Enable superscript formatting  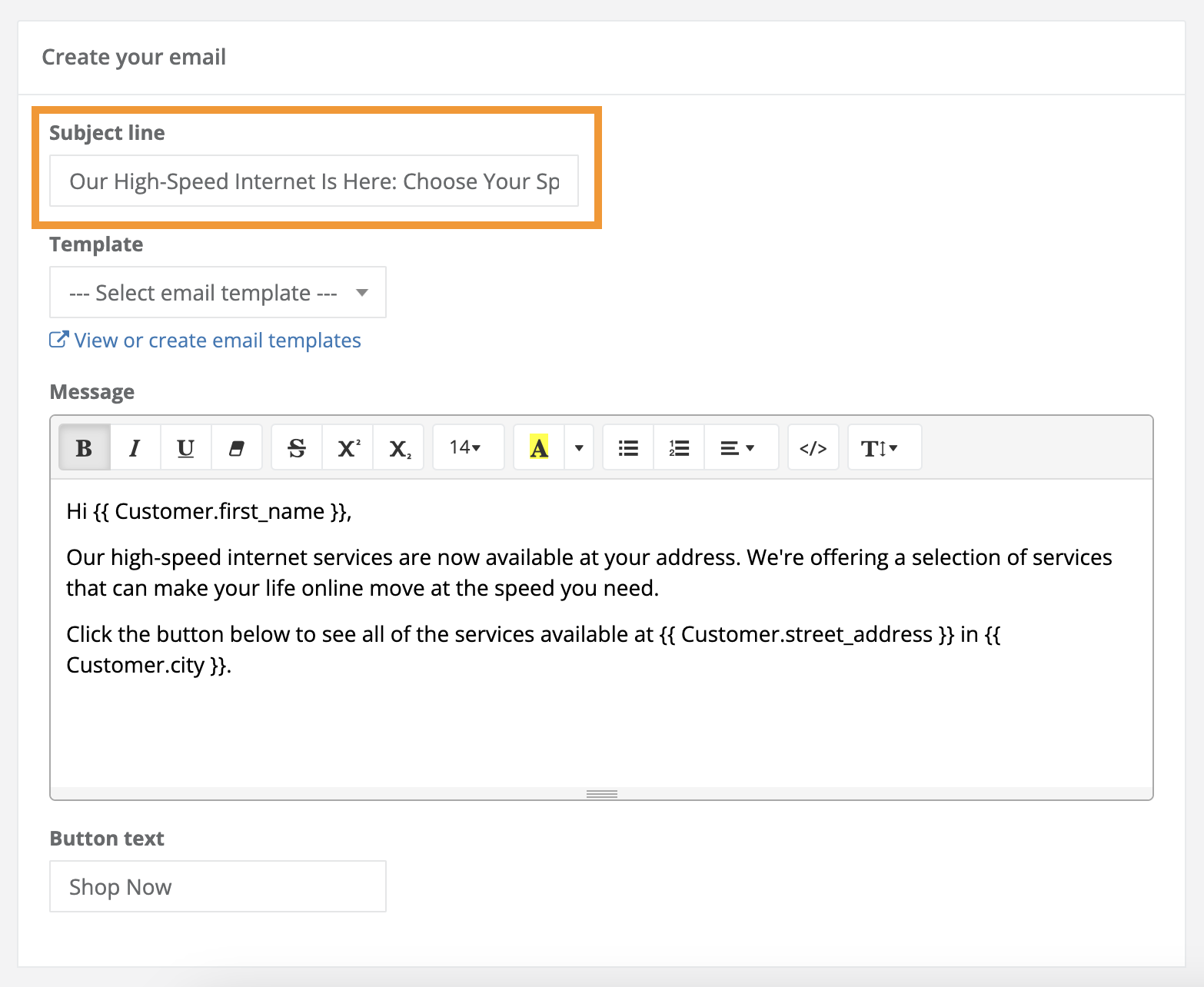pos(348,447)
